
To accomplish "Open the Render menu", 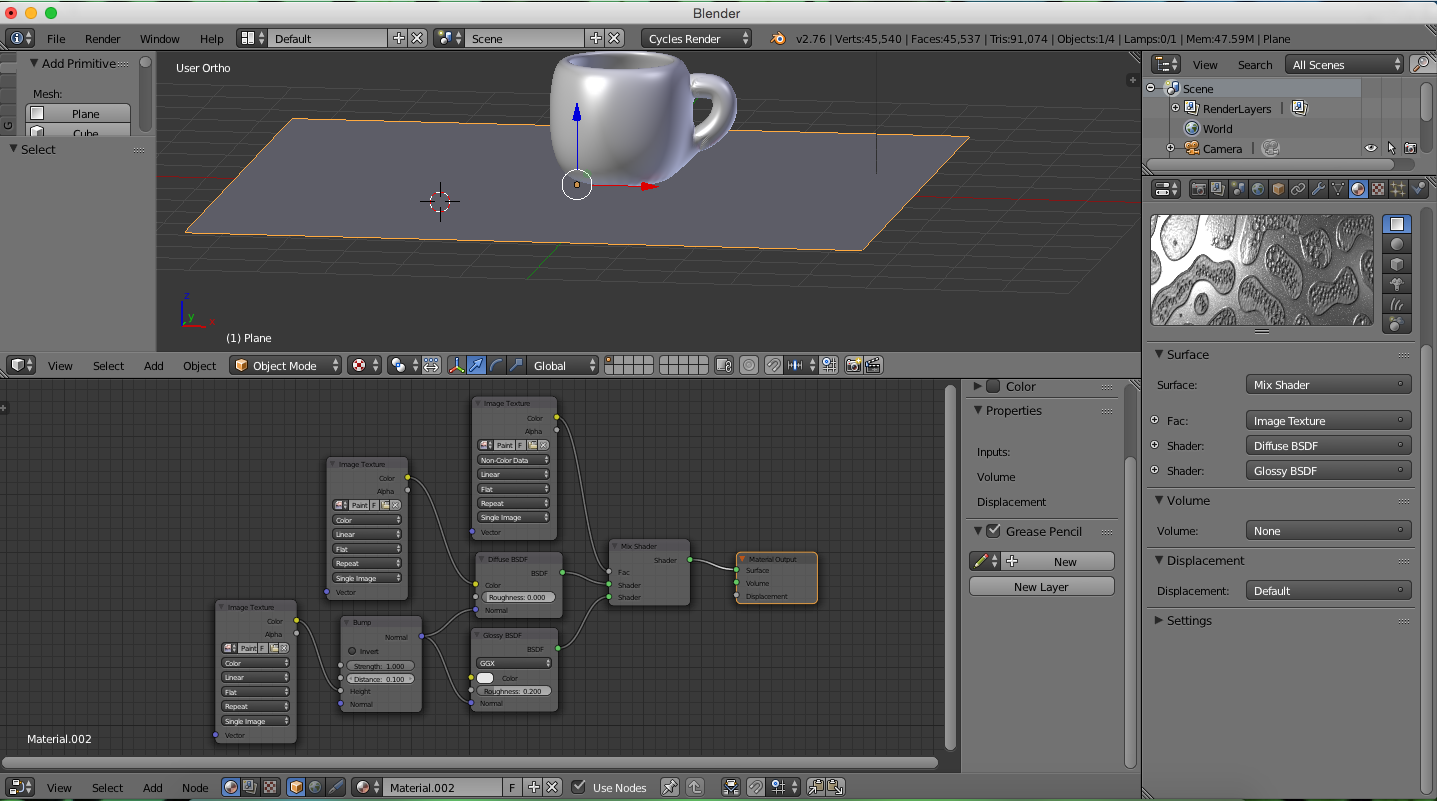I will click(102, 38).
